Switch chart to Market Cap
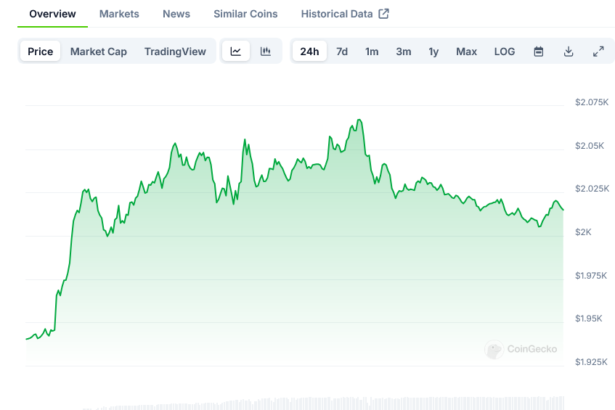The image size is (615, 410). coord(98,52)
